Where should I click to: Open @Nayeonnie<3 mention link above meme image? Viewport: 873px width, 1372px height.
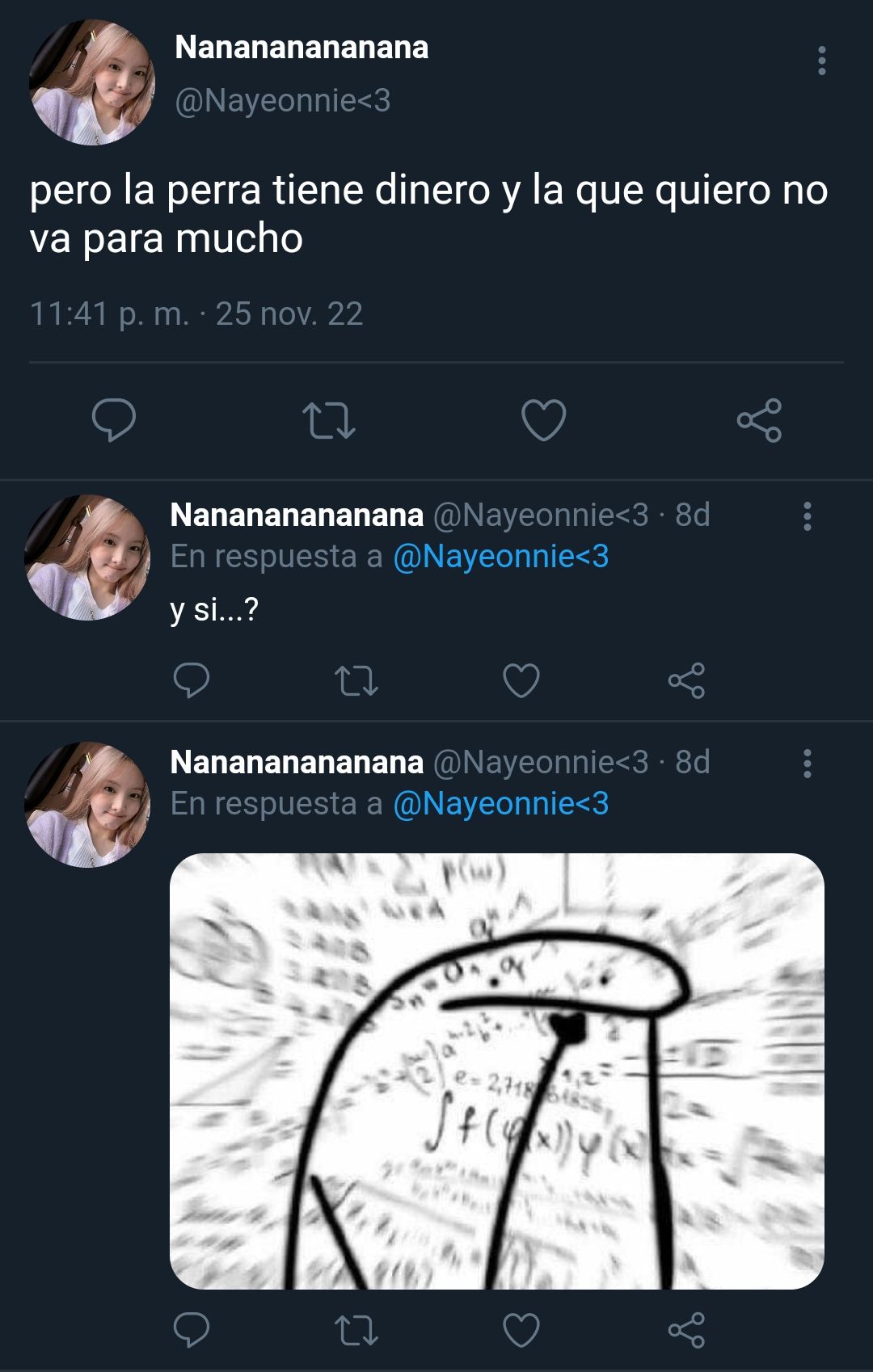(500, 804)
